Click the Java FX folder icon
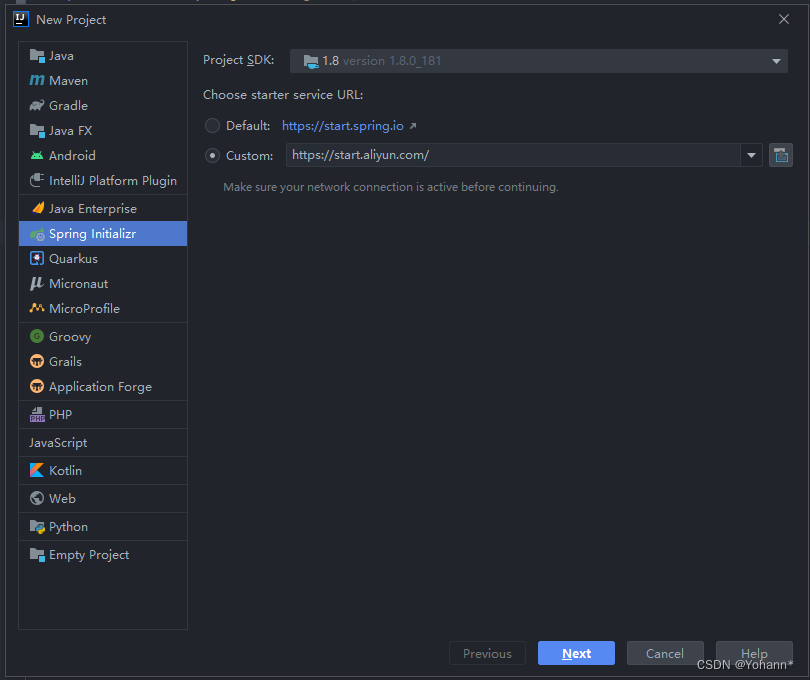This screenshot has height=680, width=810. coord(37,131)
